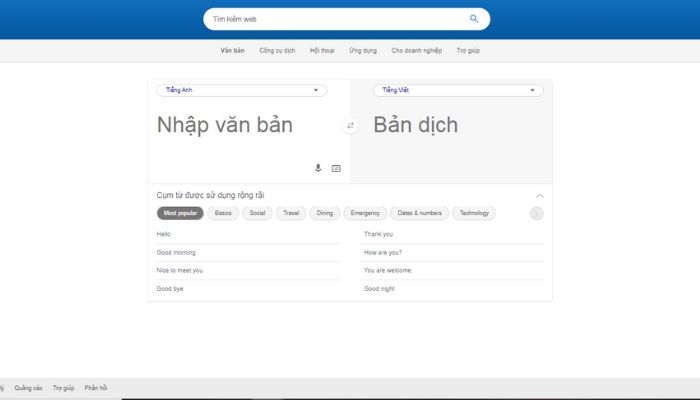Viewport: 700px width, 400px height.
Task: Select the Most popular phrase category
Action: pos(180,213)
